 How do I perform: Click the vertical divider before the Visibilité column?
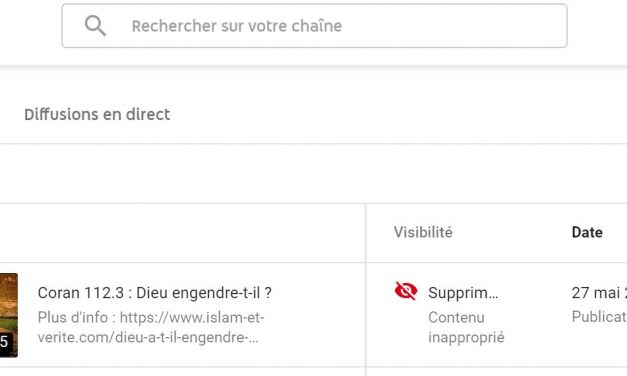click(365, 290)
